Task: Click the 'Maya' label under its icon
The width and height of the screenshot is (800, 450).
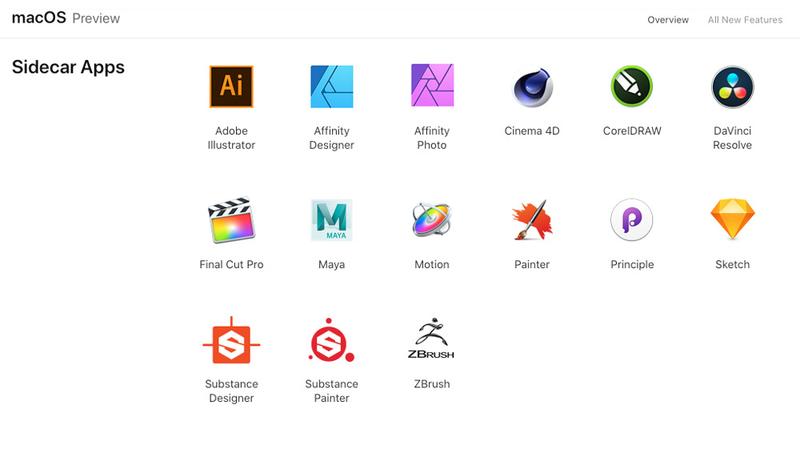Action: pos(332,265)
